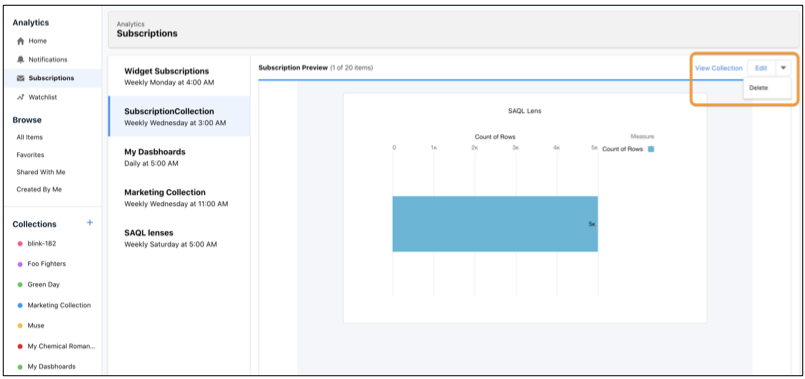Click the Home house icon
This screenshot has height=379, width=805.
[21, 41]
